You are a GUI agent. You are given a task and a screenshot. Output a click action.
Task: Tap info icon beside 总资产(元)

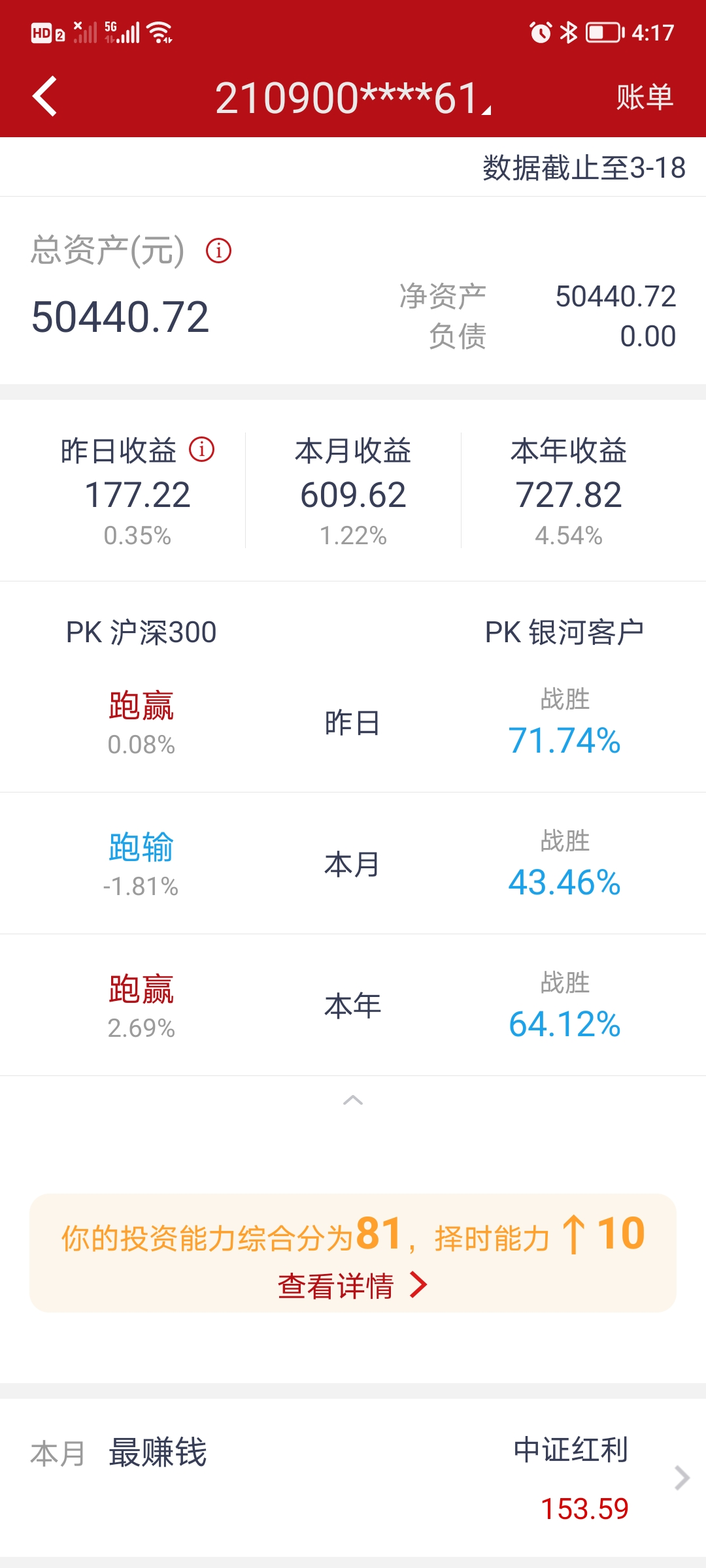tap(218, 251)
